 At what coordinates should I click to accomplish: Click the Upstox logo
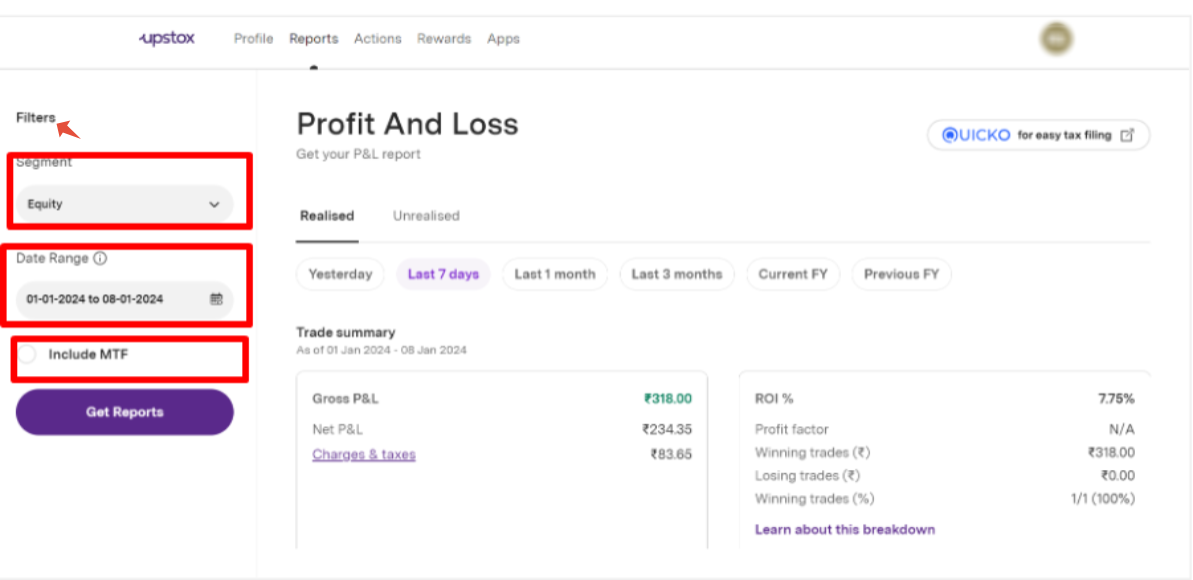[x=167, y=38]
